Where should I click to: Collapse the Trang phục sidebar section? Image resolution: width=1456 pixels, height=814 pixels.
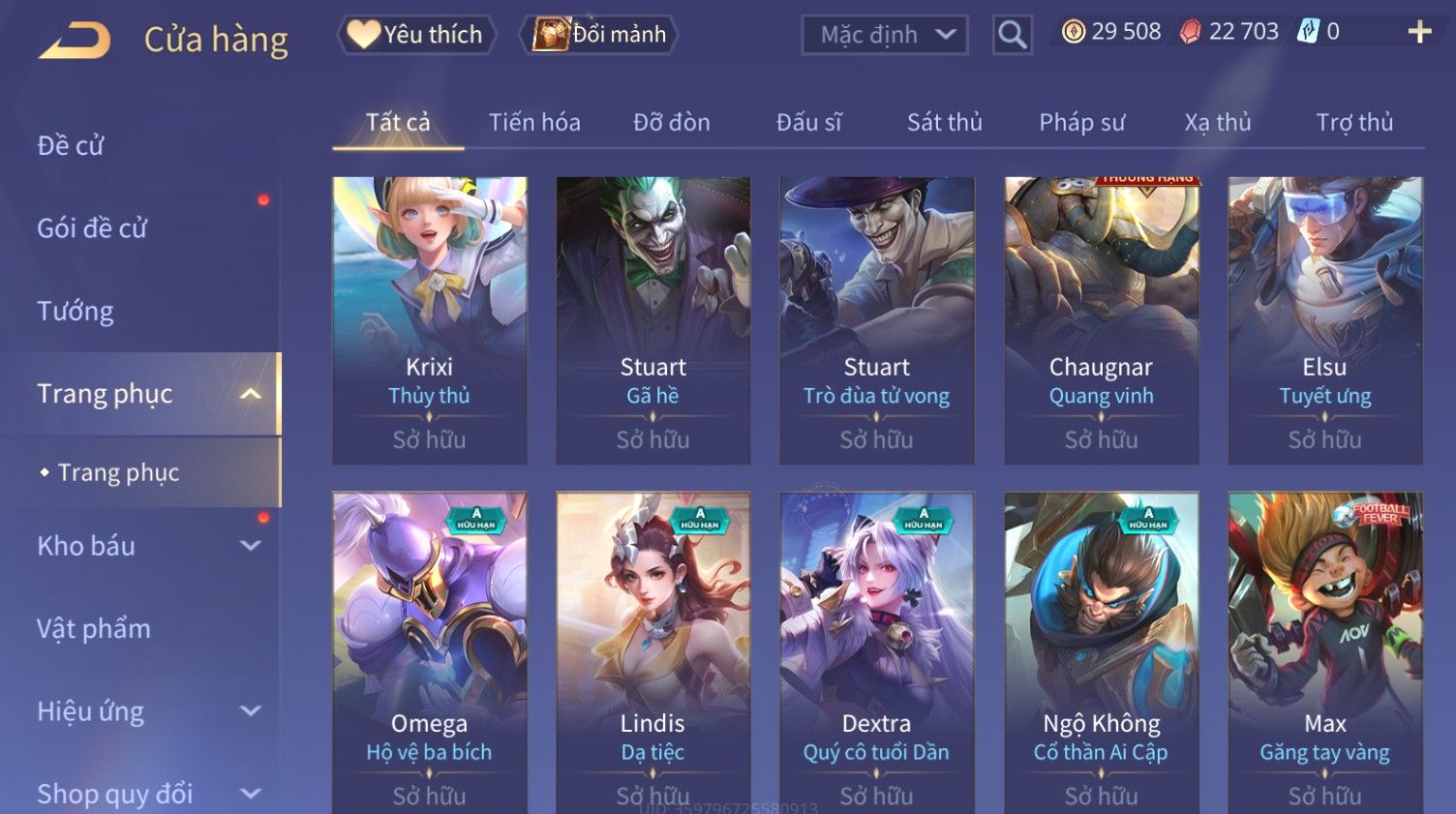coord(250,393)
